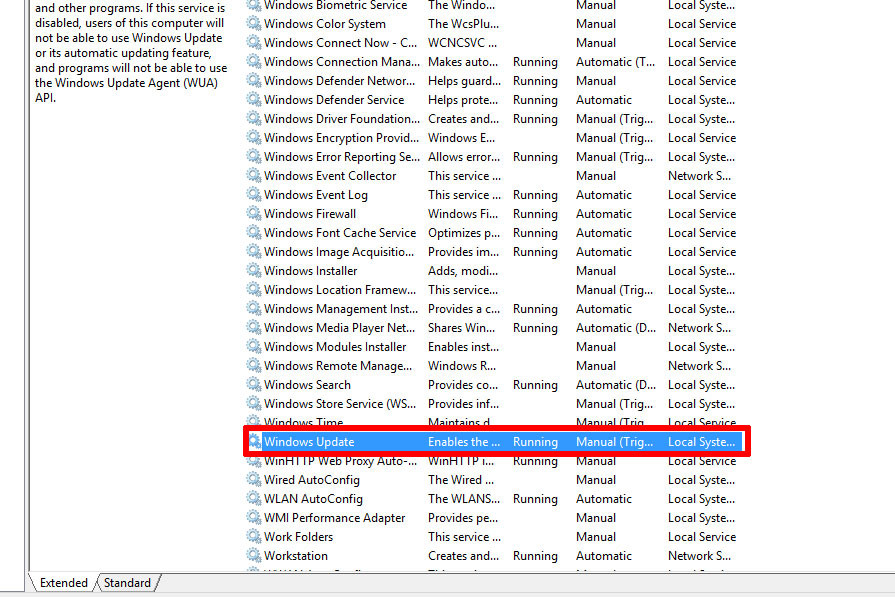Screen dimensions: 895x597
Task: Click the gear icon beside Windows Update
Action: click(255, 441)
